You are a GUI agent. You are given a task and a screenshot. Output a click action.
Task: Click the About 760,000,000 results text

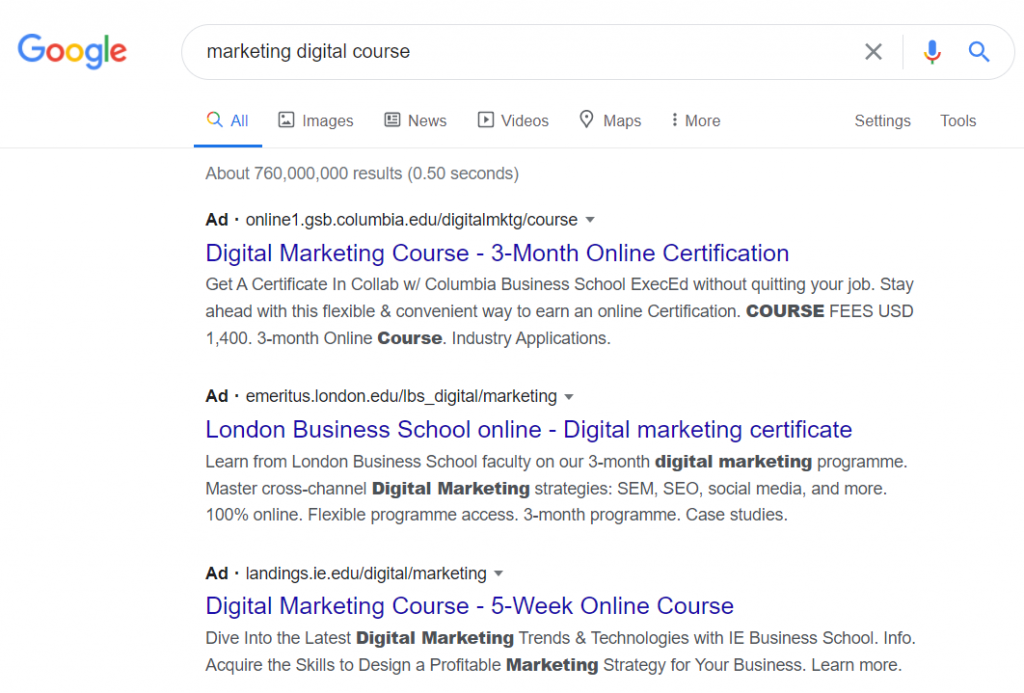coord(362,173)
